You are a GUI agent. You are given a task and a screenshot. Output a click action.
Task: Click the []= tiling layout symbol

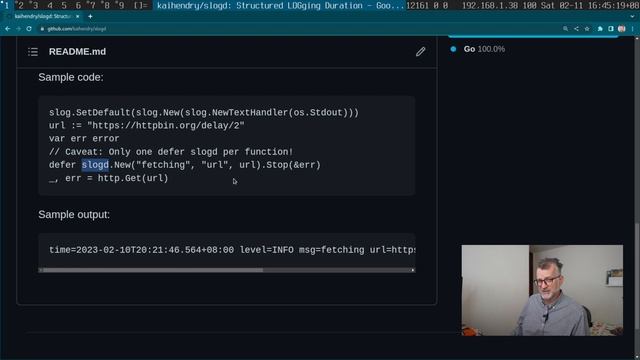(x=140, y=6)
